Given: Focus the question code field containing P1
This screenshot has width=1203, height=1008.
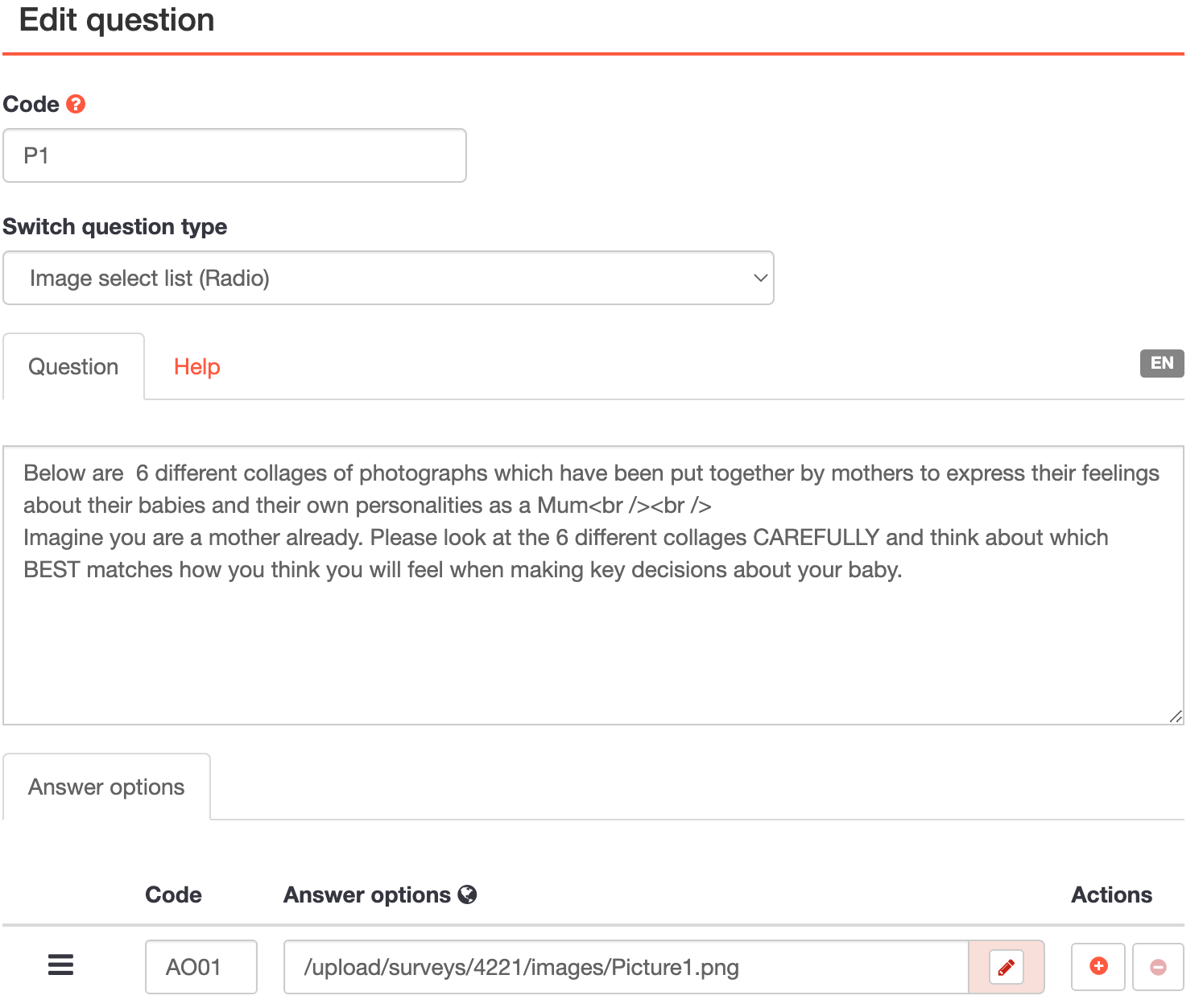Looking at the screenshot, I should pyautogui.click(x=234, y=155).
